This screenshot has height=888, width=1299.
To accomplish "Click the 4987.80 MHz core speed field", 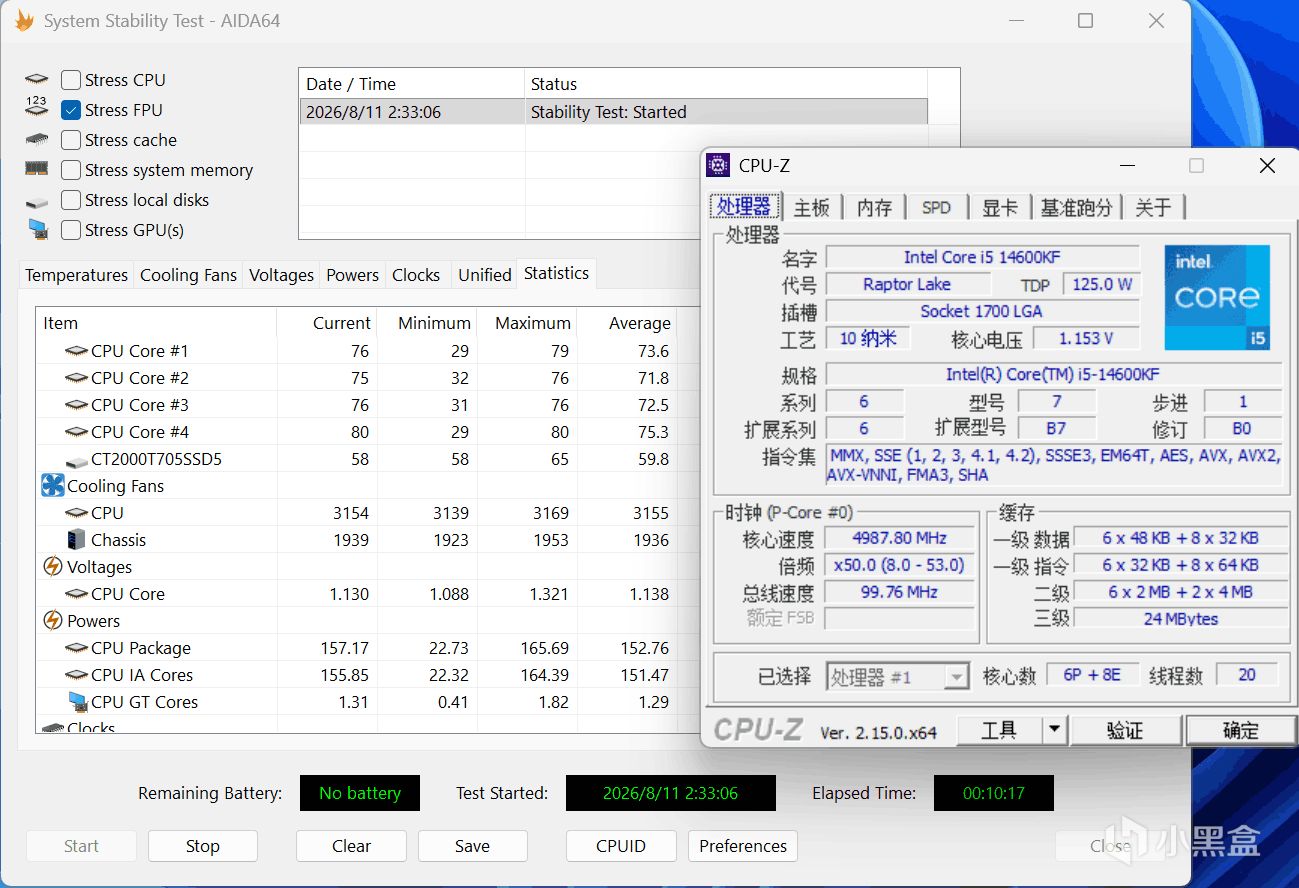I will coord(899,538).
